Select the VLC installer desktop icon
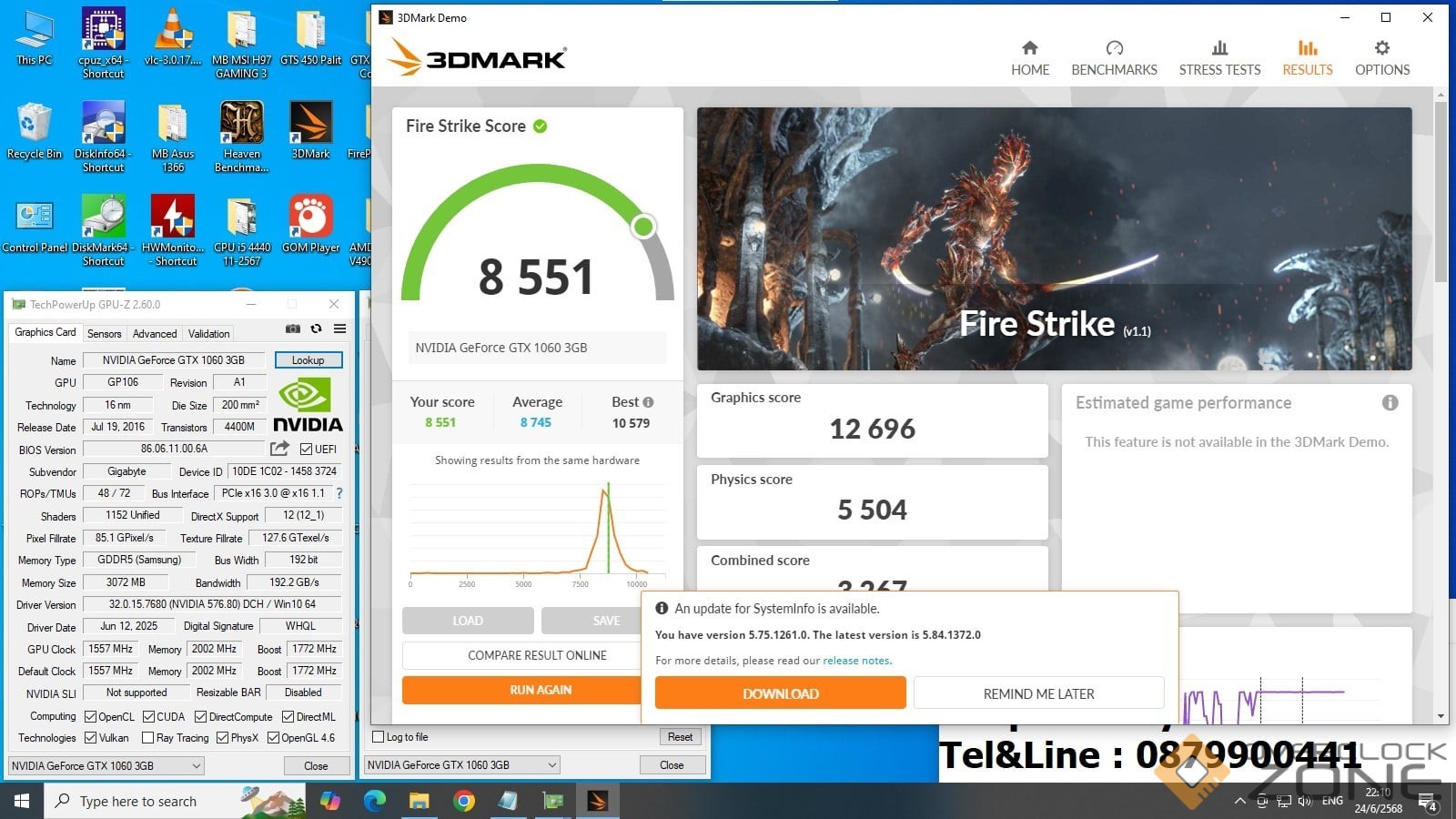 tap(173, 37)
